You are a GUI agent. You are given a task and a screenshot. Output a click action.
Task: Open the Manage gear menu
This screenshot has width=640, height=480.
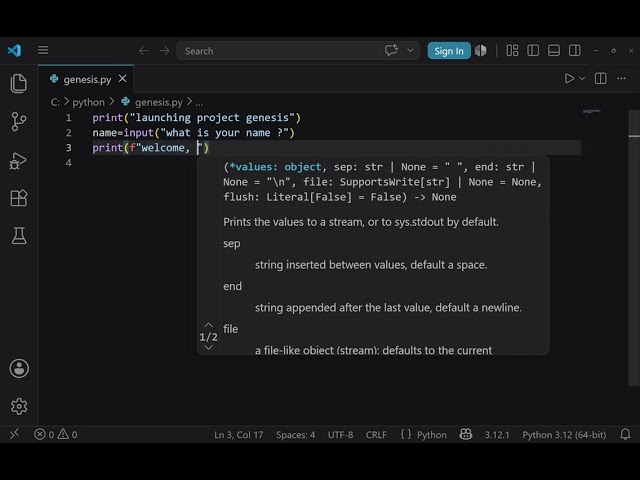[19, 406]
